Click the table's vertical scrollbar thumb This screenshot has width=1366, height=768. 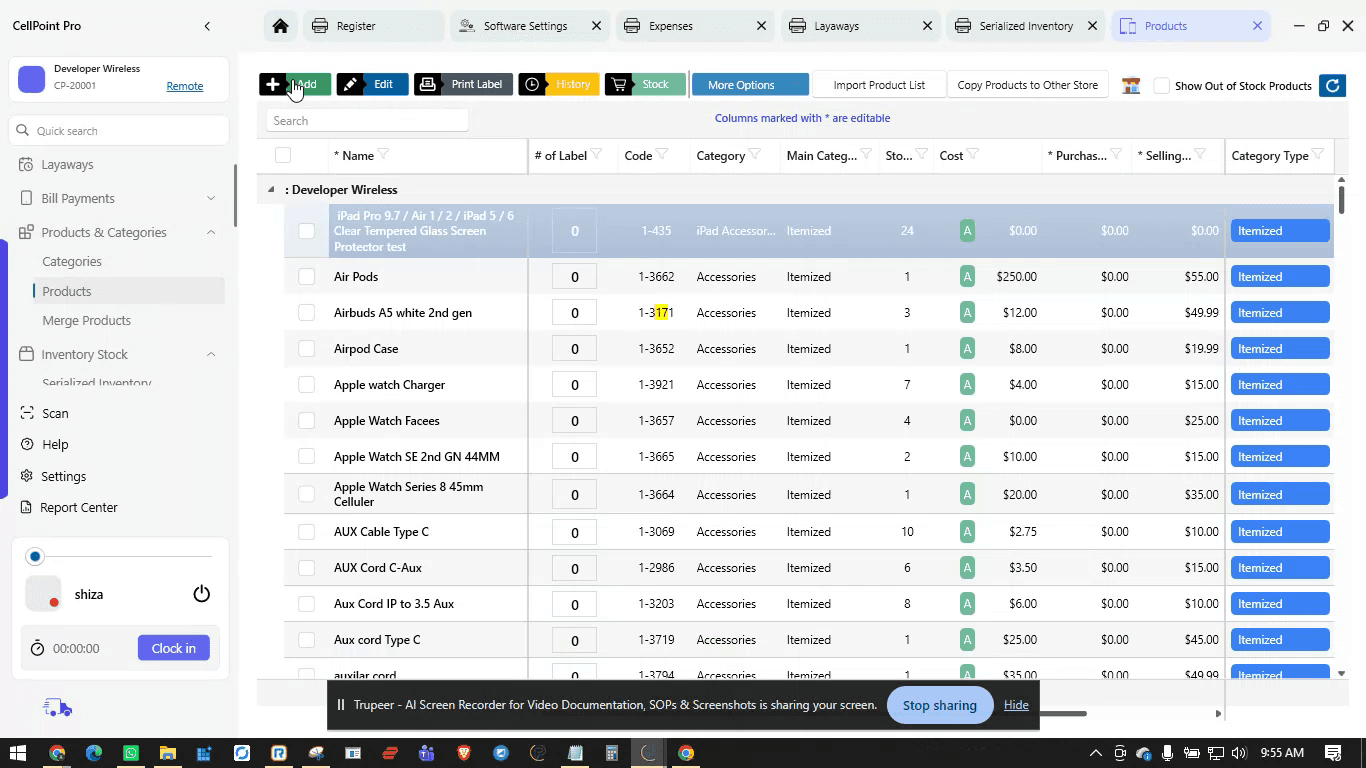[1341, 198]
